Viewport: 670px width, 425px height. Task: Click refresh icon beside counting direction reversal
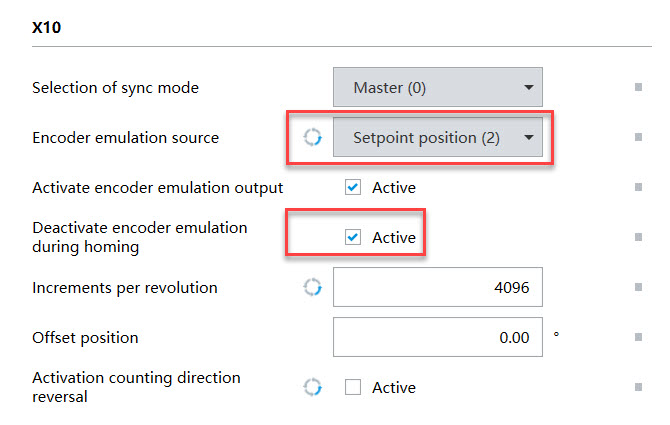312,387
